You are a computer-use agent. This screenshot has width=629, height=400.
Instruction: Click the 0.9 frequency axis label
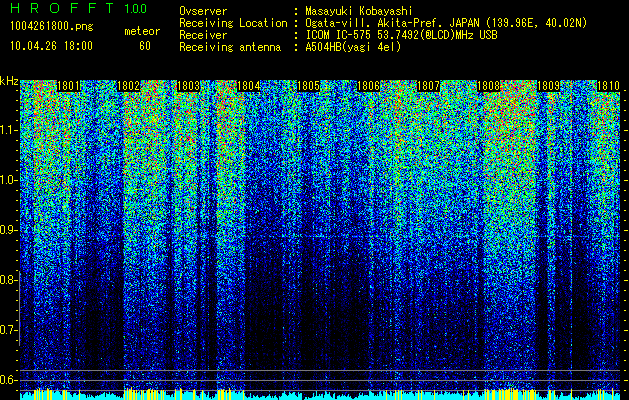point(8,230)
